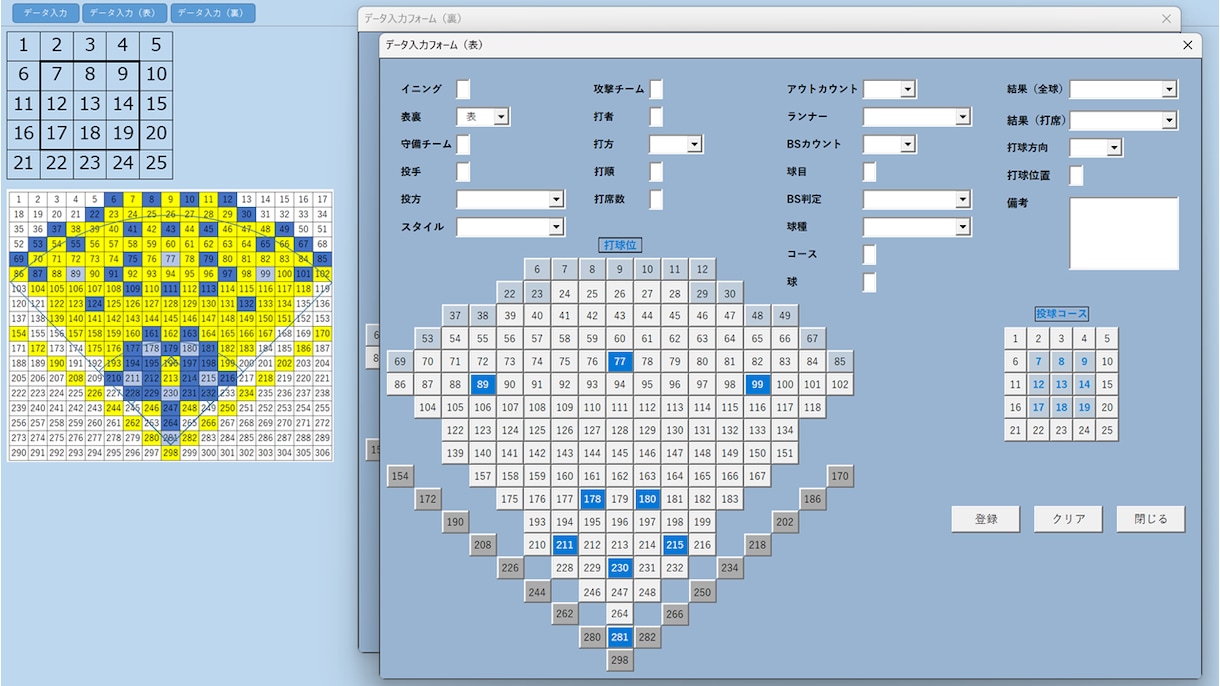This screenshot has width=1220, height=686.
Task: Click into the 打者 field
Action: pyautogui.click(x=656, y=117)
